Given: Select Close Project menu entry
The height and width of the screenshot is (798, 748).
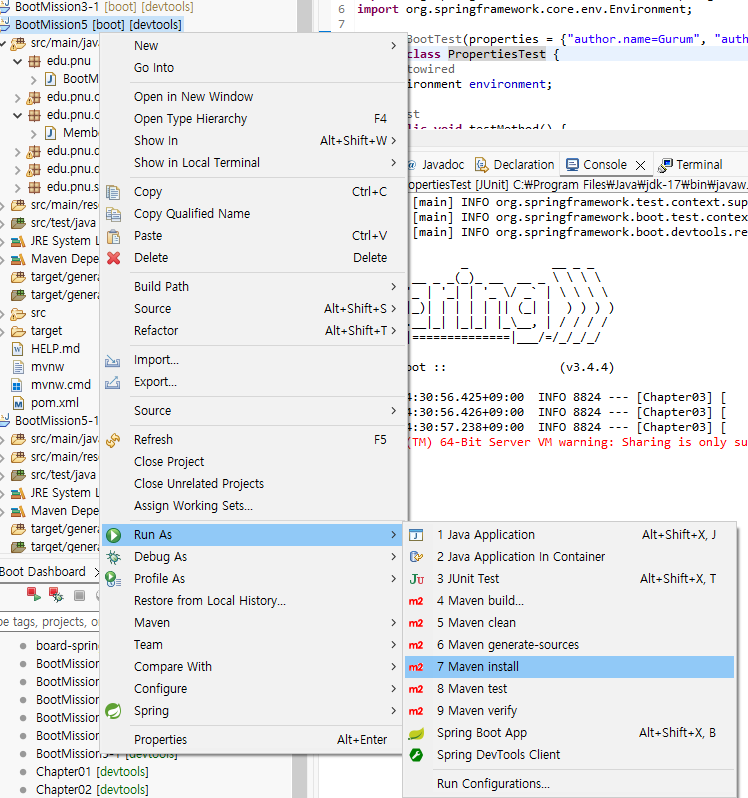Looking at the screenshot, I should coord(254,462).
